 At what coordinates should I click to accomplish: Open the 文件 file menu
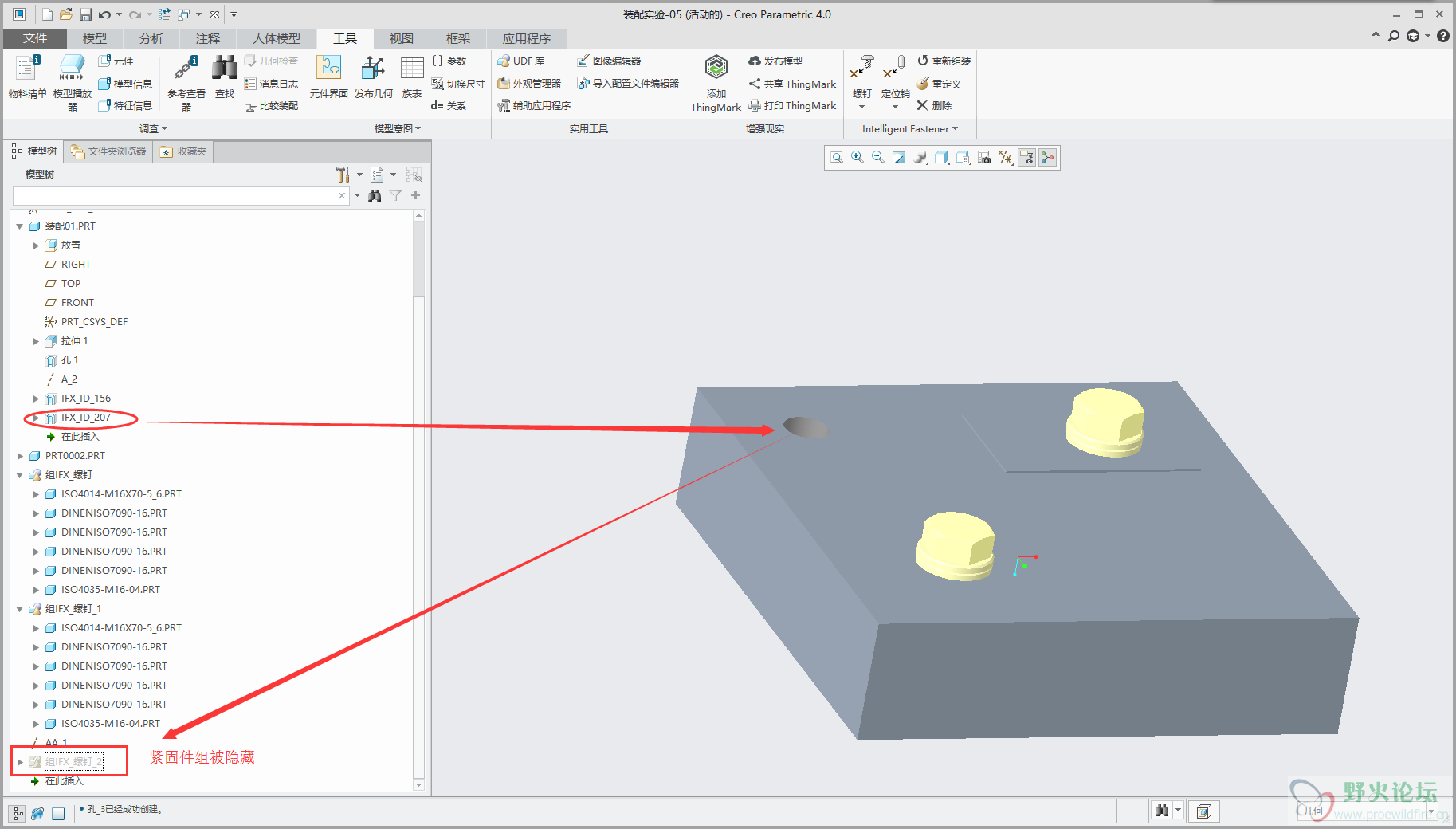35,38
